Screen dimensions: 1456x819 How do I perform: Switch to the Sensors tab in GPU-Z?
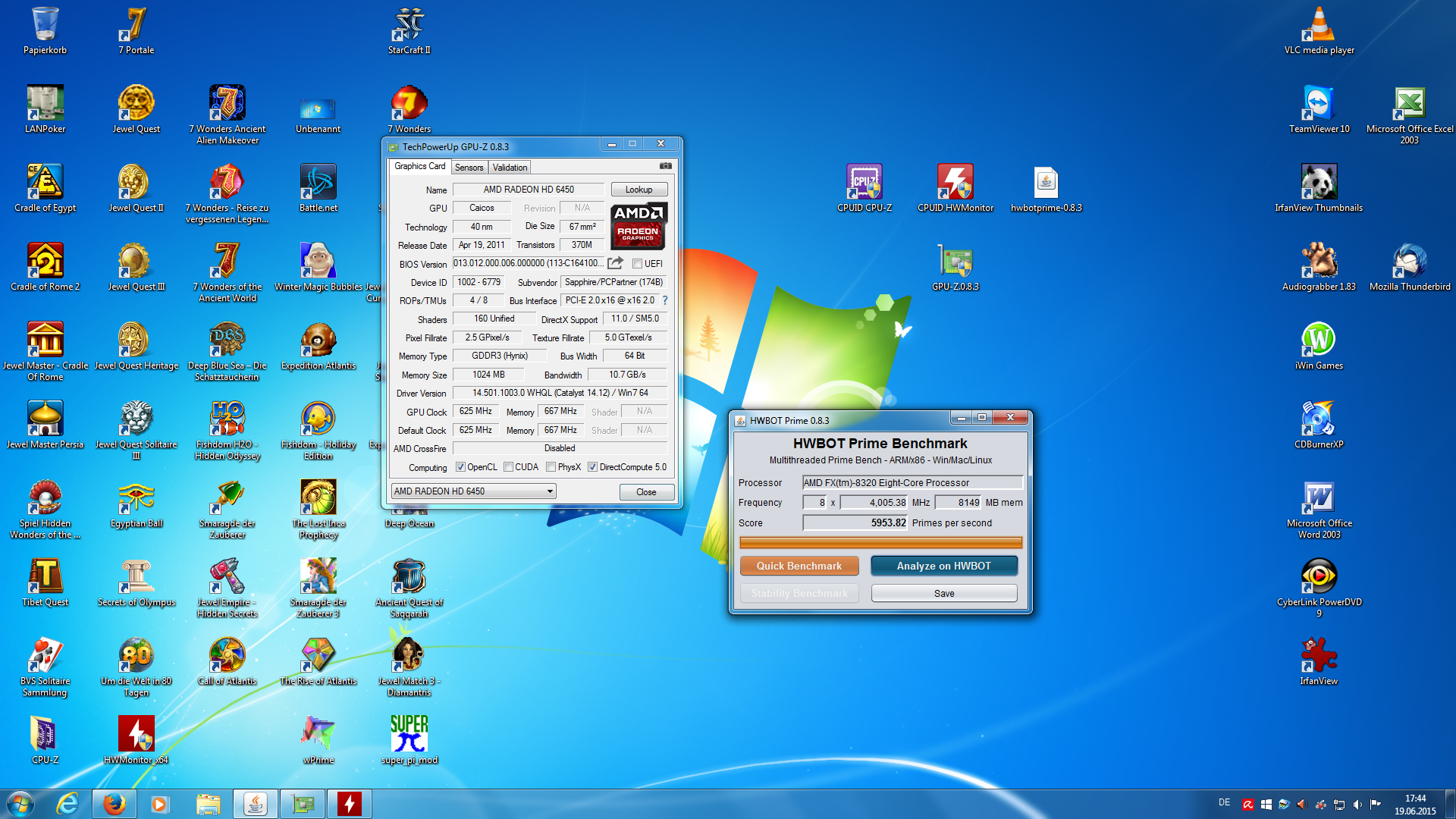coord(469,168)
